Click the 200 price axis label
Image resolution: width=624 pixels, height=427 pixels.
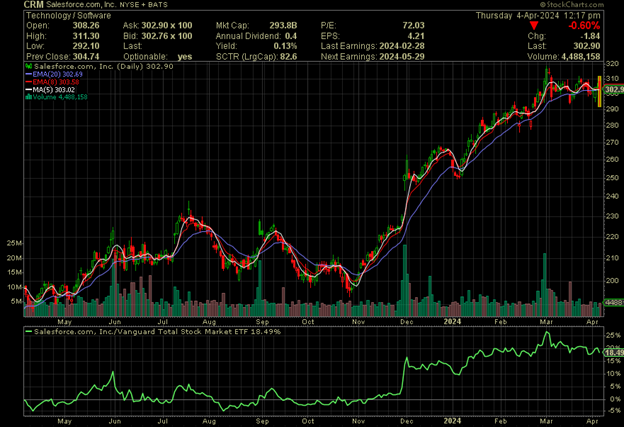tap(612, 281)
